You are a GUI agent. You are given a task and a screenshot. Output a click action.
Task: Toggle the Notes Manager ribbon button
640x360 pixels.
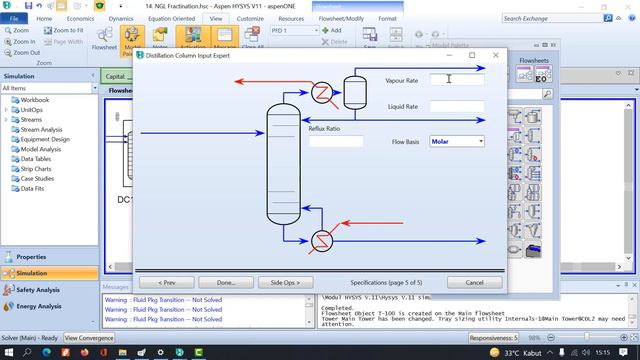pos(160,38)
